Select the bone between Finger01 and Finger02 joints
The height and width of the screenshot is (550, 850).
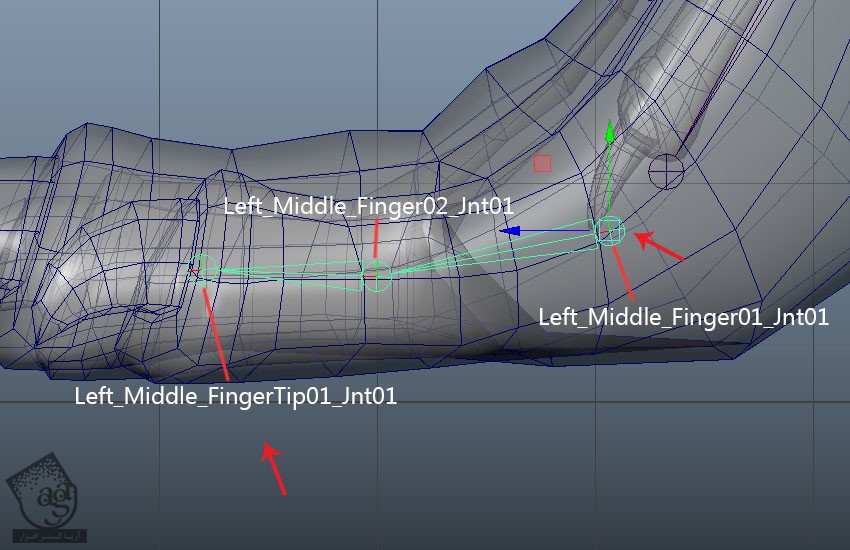(490, 252)
